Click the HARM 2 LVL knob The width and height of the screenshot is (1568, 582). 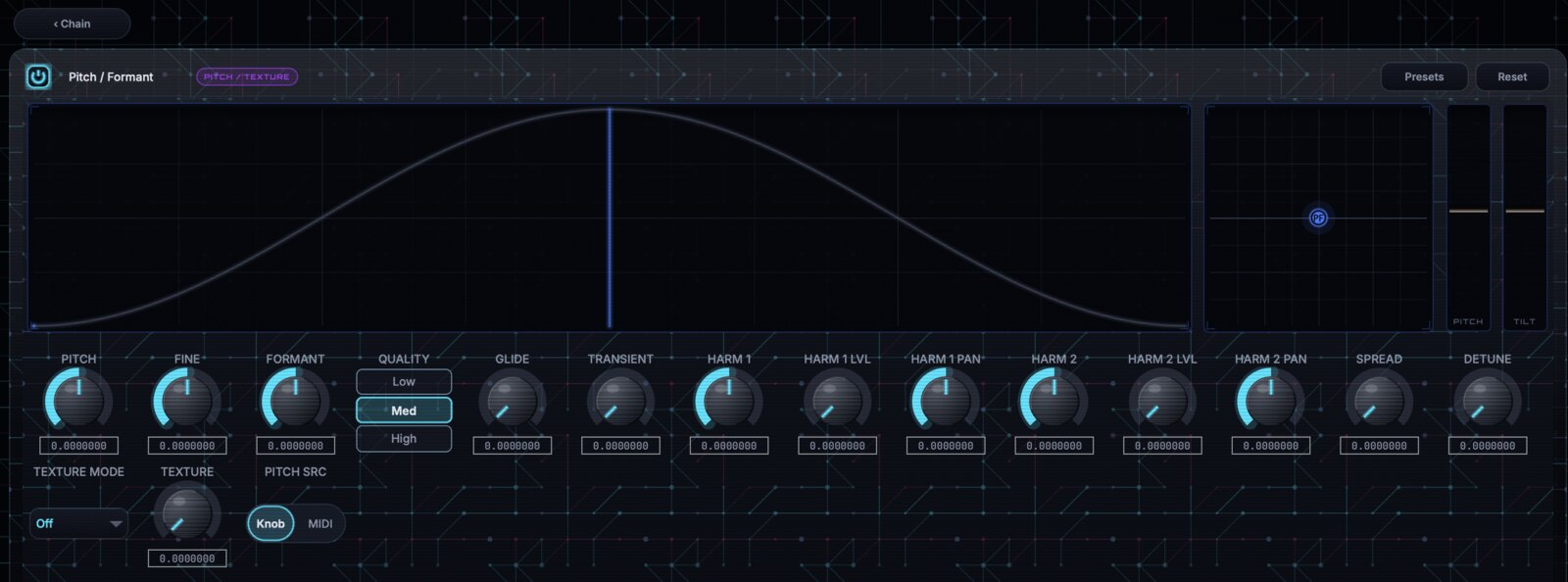point(1162,401)
